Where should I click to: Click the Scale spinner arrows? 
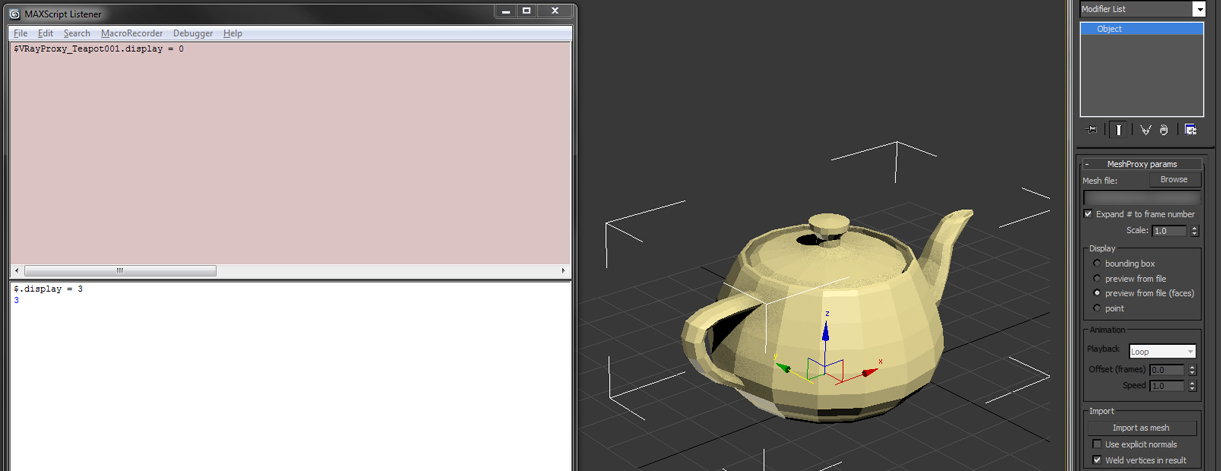(1193, 230)
